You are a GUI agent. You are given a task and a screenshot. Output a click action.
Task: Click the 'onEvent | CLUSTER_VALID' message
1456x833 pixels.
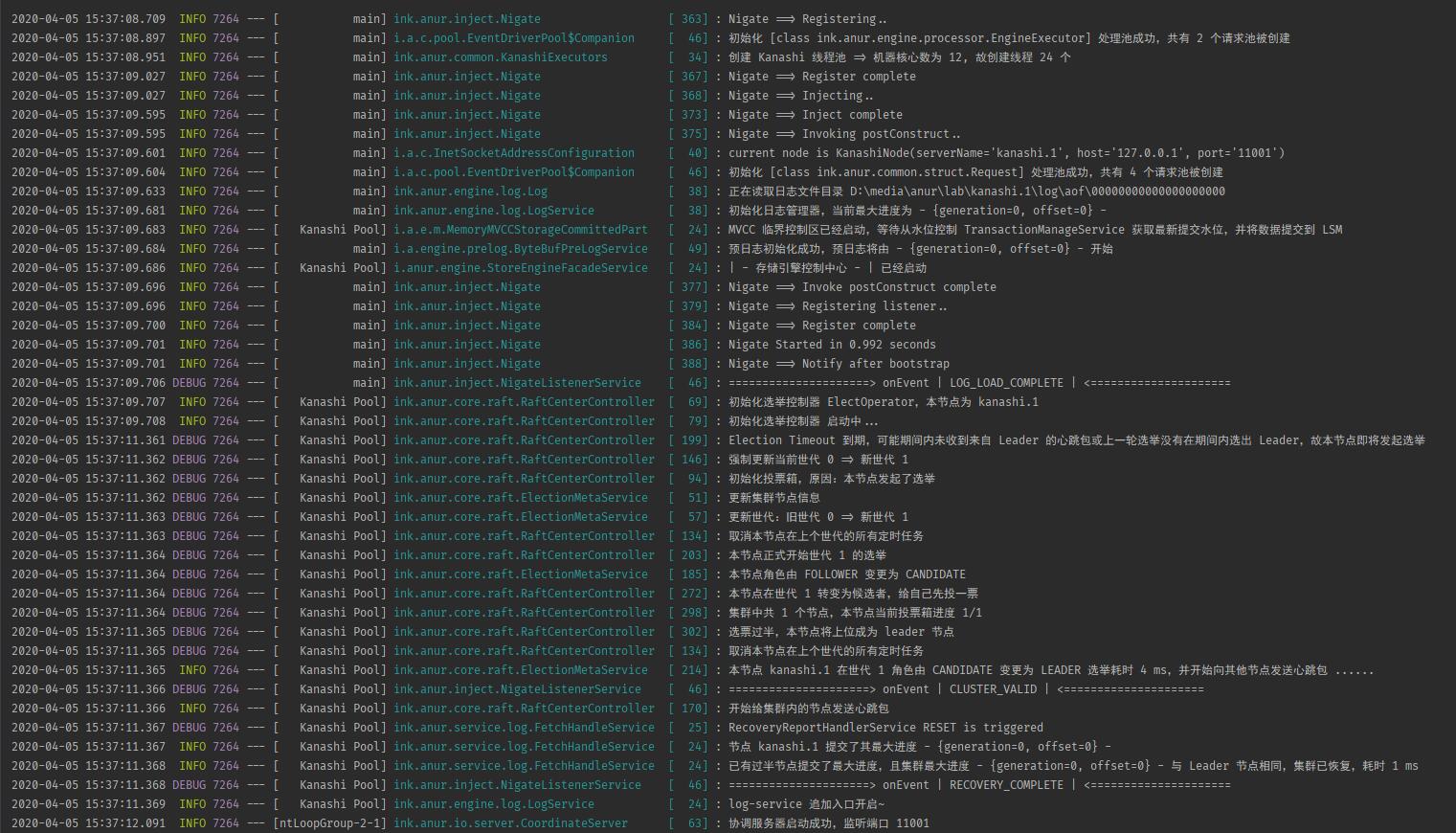pos(966,689)
